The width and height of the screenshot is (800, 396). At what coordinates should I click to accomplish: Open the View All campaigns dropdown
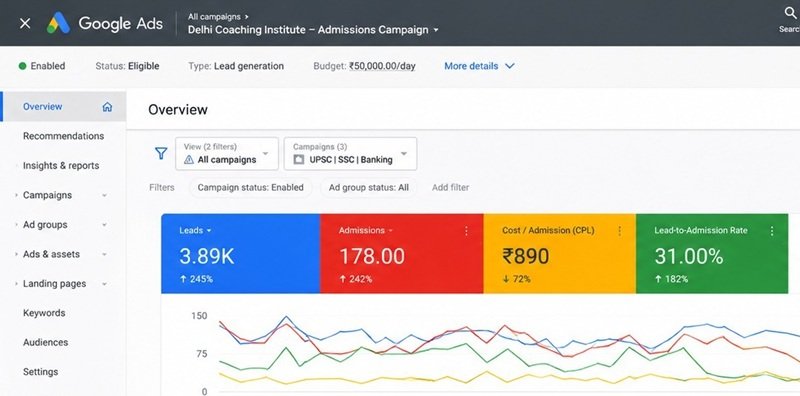coord(227,154)
